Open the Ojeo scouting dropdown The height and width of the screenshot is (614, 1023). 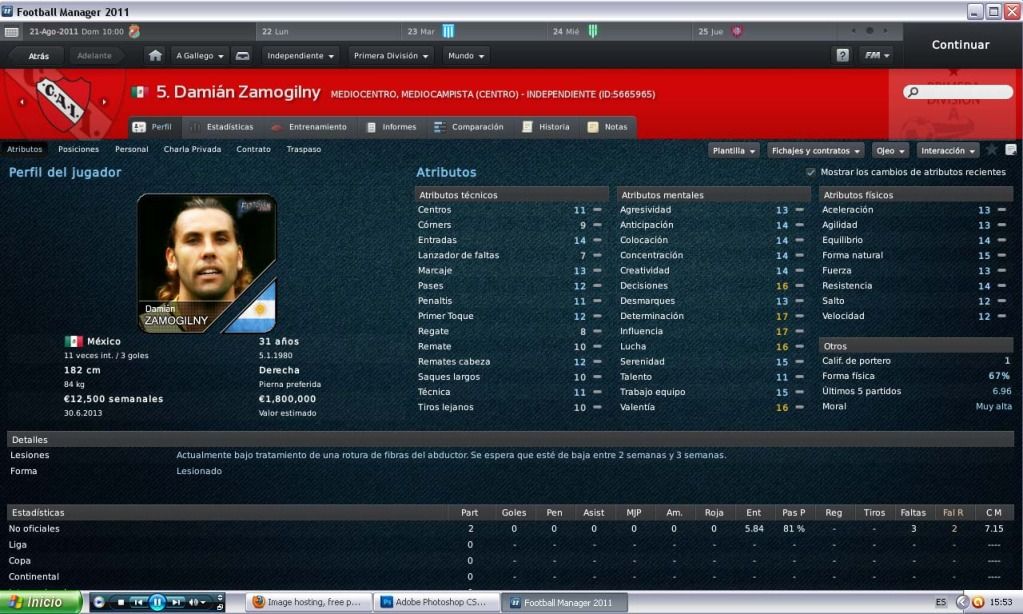pyautogui.click(x=891, y=151)
